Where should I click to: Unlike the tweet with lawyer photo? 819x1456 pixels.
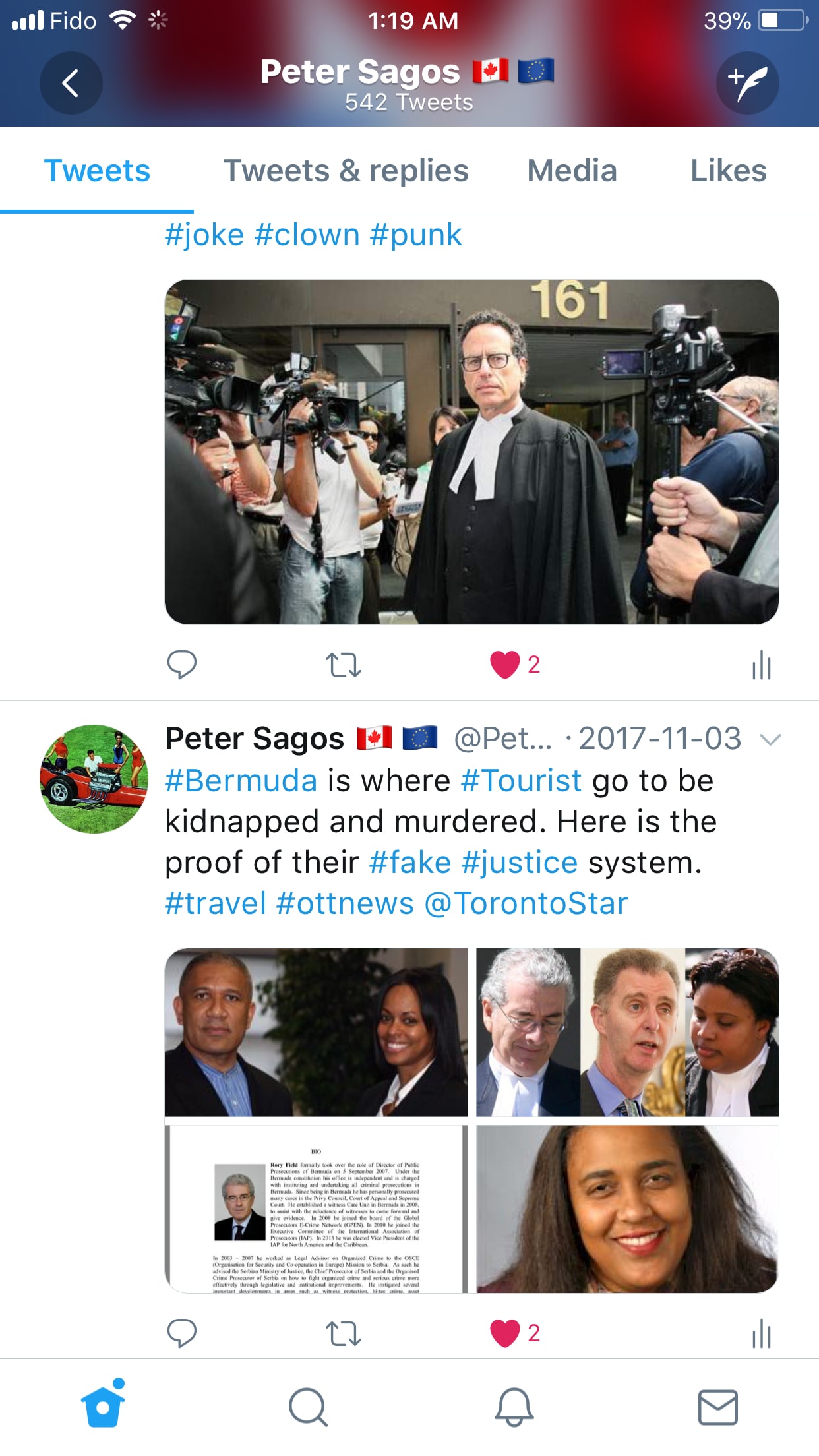pyautogui.click(x=505, y=665)
